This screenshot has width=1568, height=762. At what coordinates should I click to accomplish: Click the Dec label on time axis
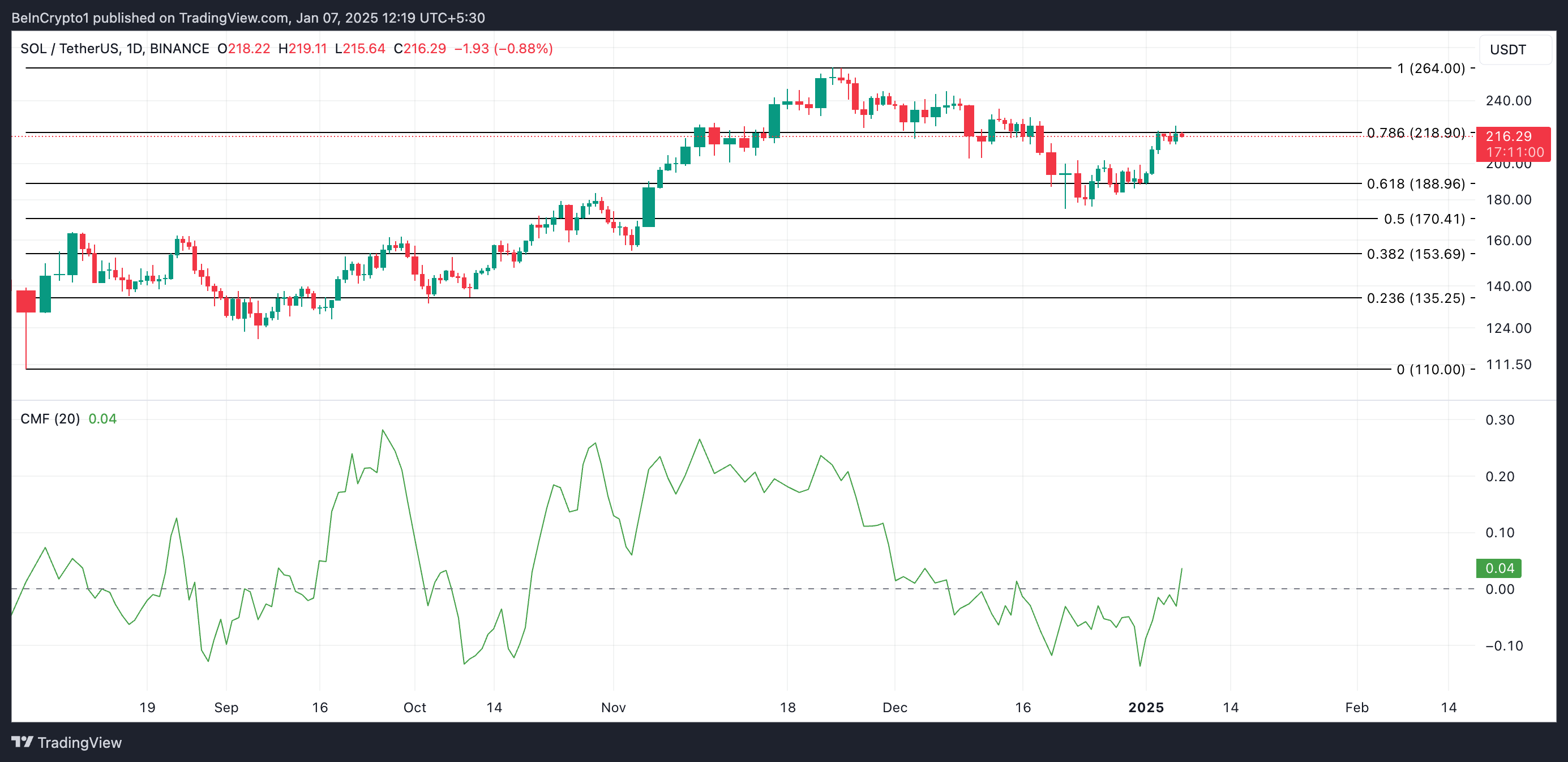click(895, 707)
